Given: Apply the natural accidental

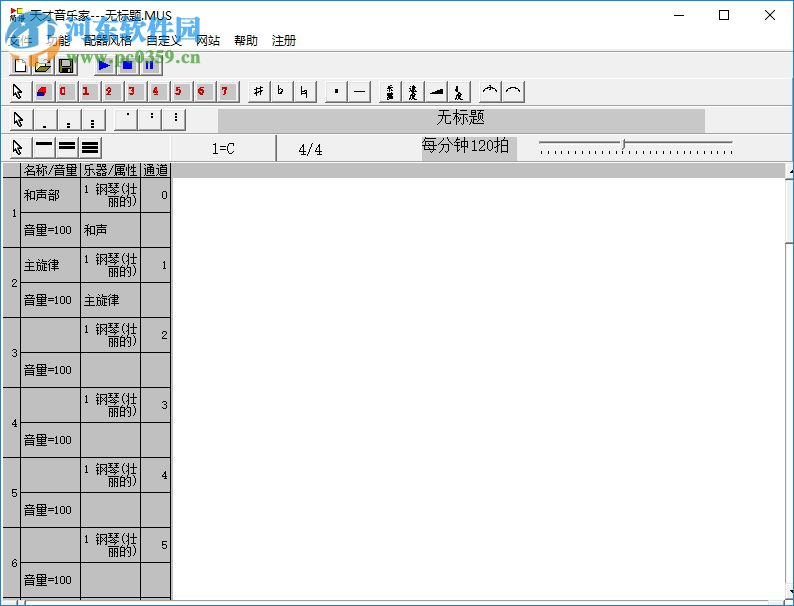Looking at the screenshot, I should click(305, 92).
